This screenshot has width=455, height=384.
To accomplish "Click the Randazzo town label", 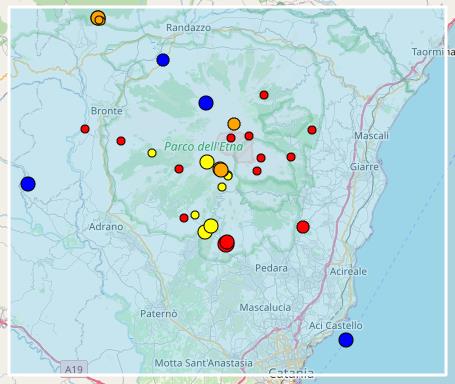I will coord(188,28).
